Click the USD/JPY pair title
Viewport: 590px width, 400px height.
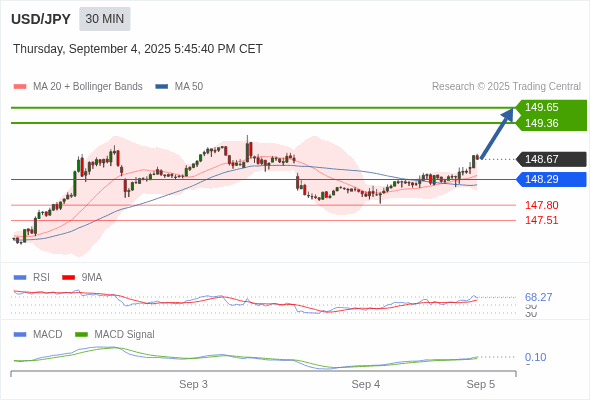pyautogui.click(x=41, y=19)
